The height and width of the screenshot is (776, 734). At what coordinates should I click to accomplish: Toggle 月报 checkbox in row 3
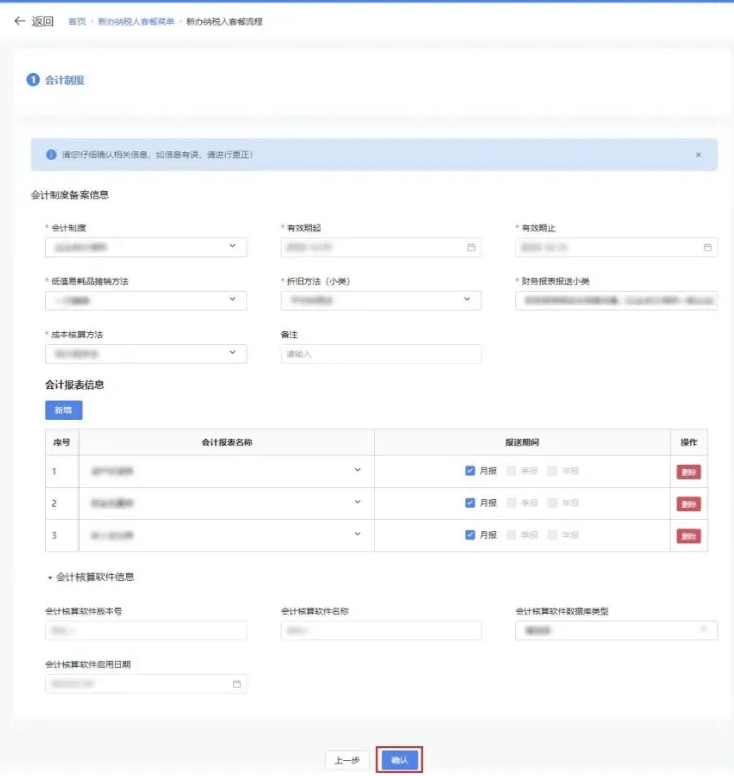click(x=470, y=535)
